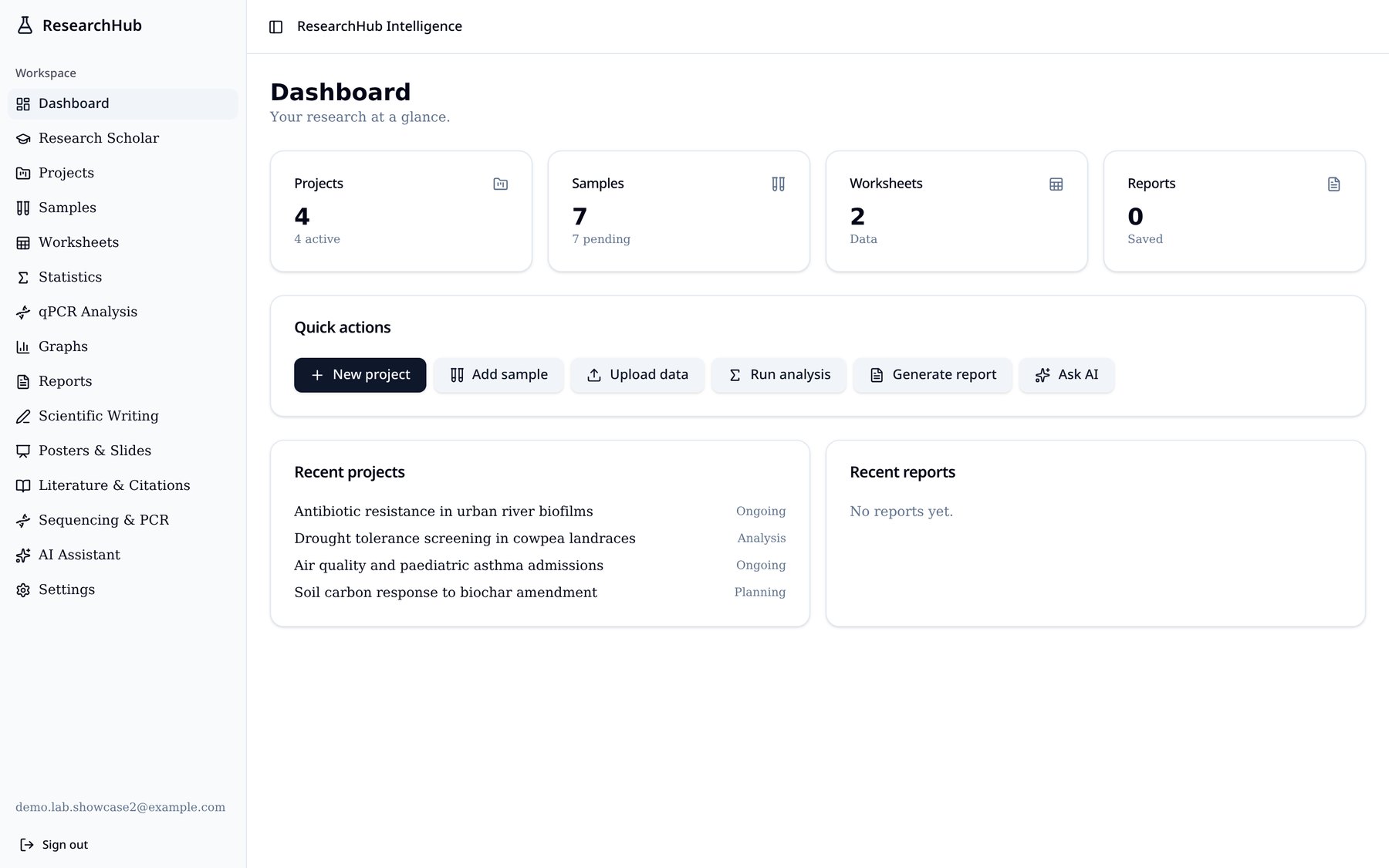Click the Reports document icon in sidebar
Image resolution: width=1389 pixels, height=868 pixels.
point(23,382)
